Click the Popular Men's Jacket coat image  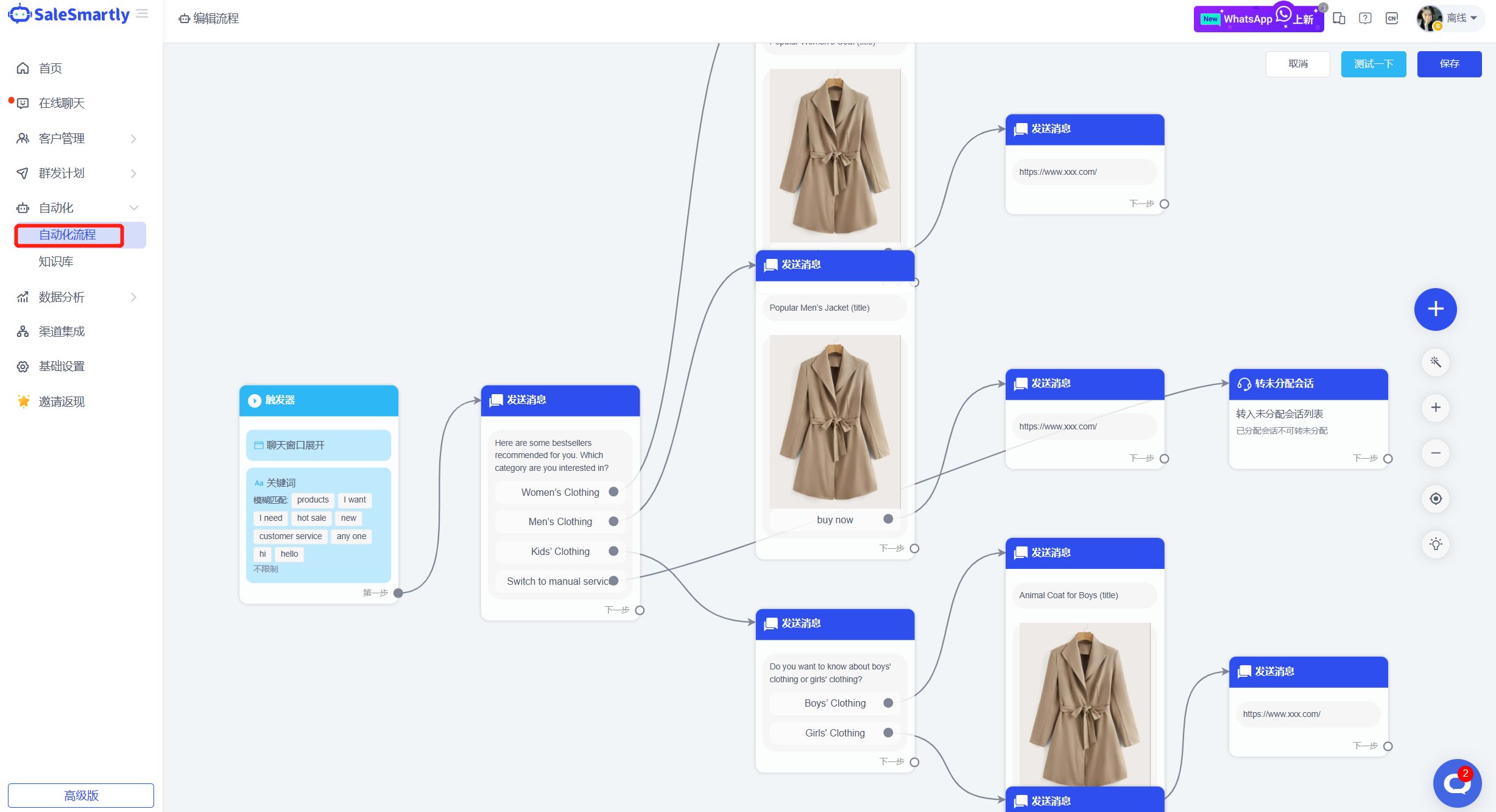tap(834, 422)
